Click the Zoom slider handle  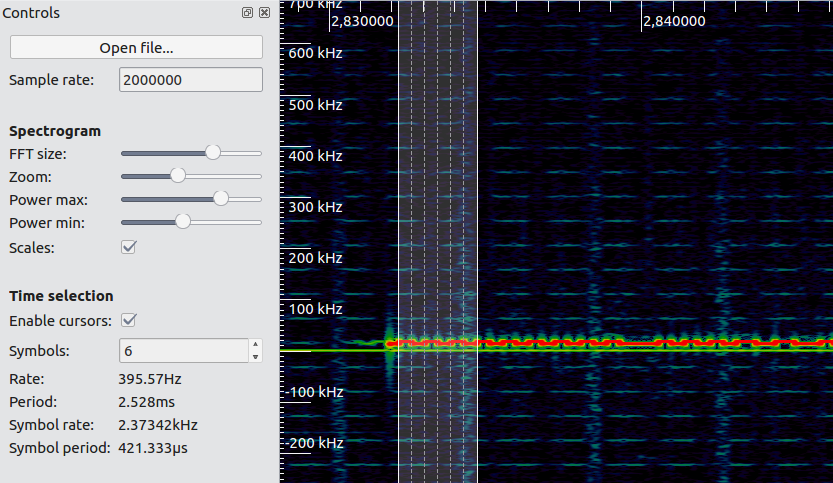[178, 175]
